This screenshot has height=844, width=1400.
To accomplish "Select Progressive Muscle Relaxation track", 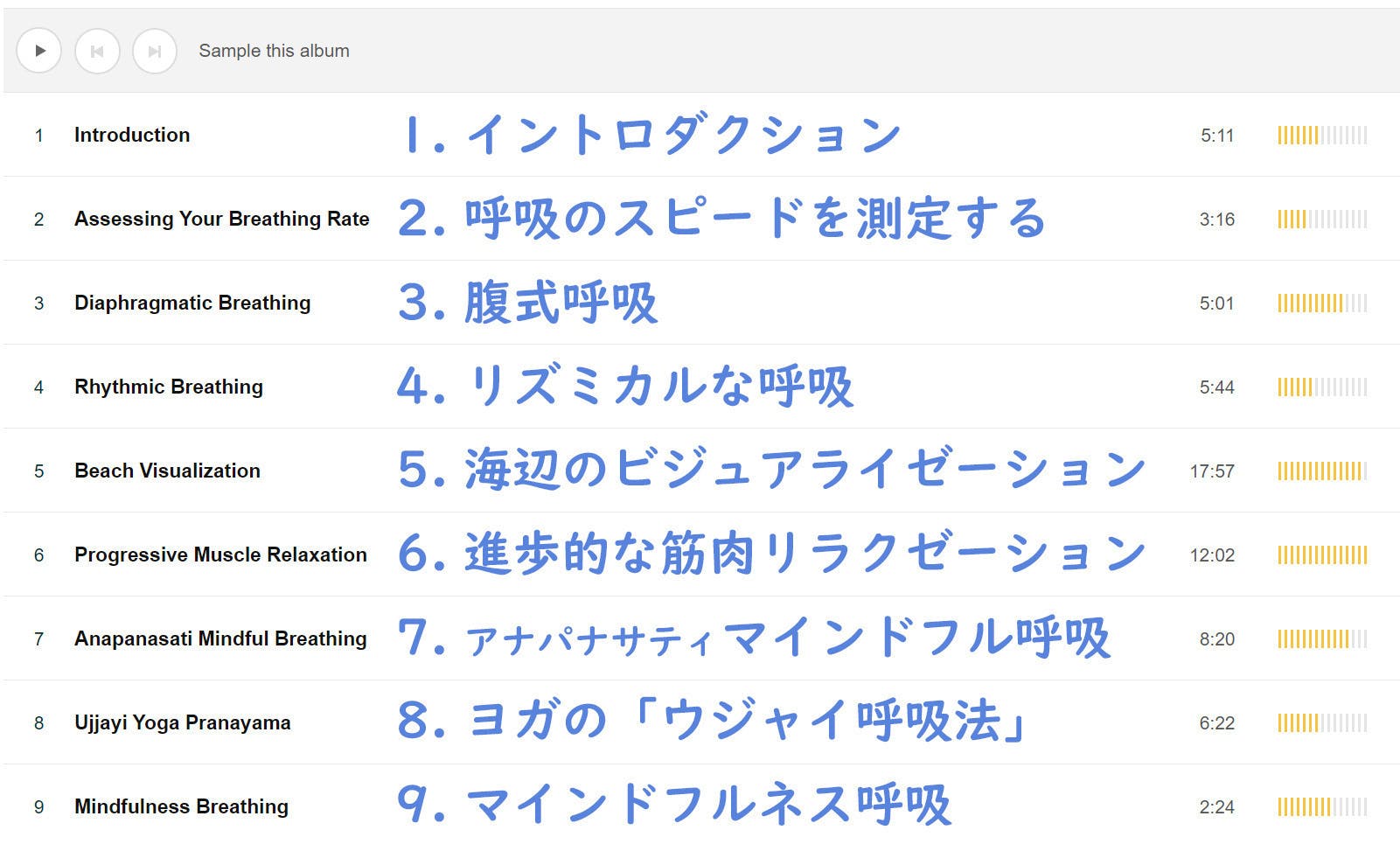I will pyautogui.click(x=220, y=555).
